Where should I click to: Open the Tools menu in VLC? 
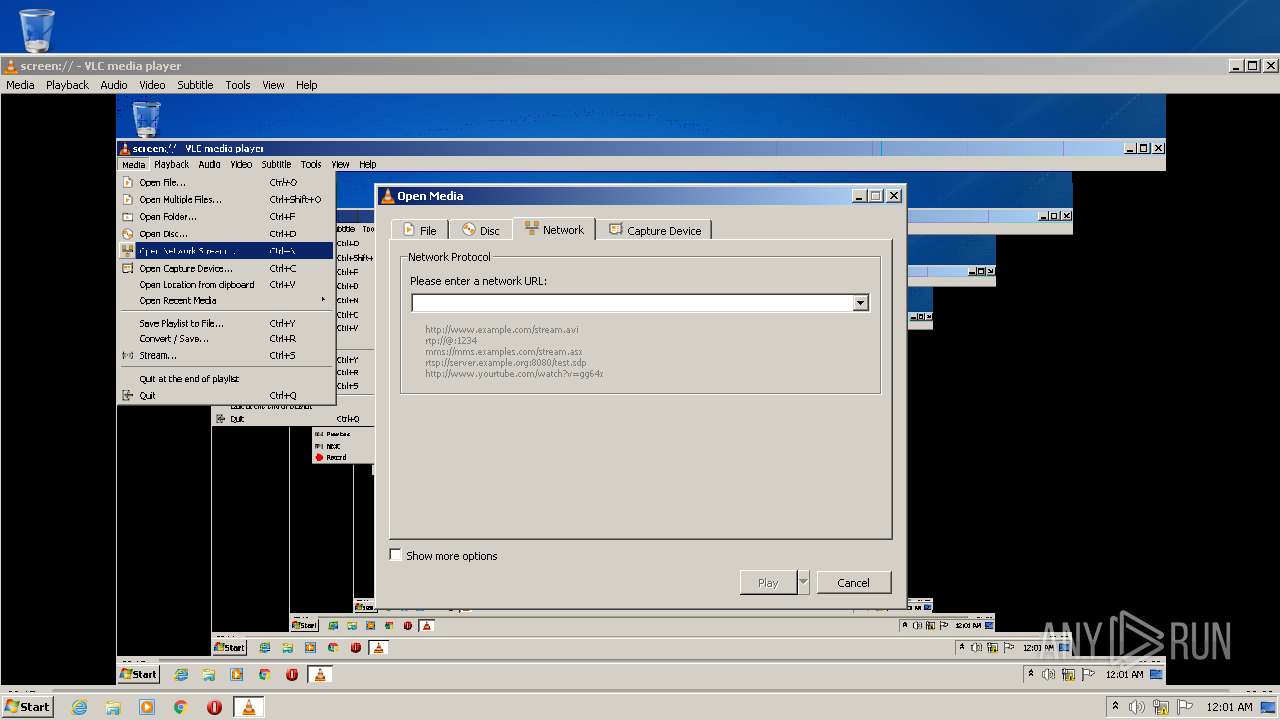pos(238,85)
